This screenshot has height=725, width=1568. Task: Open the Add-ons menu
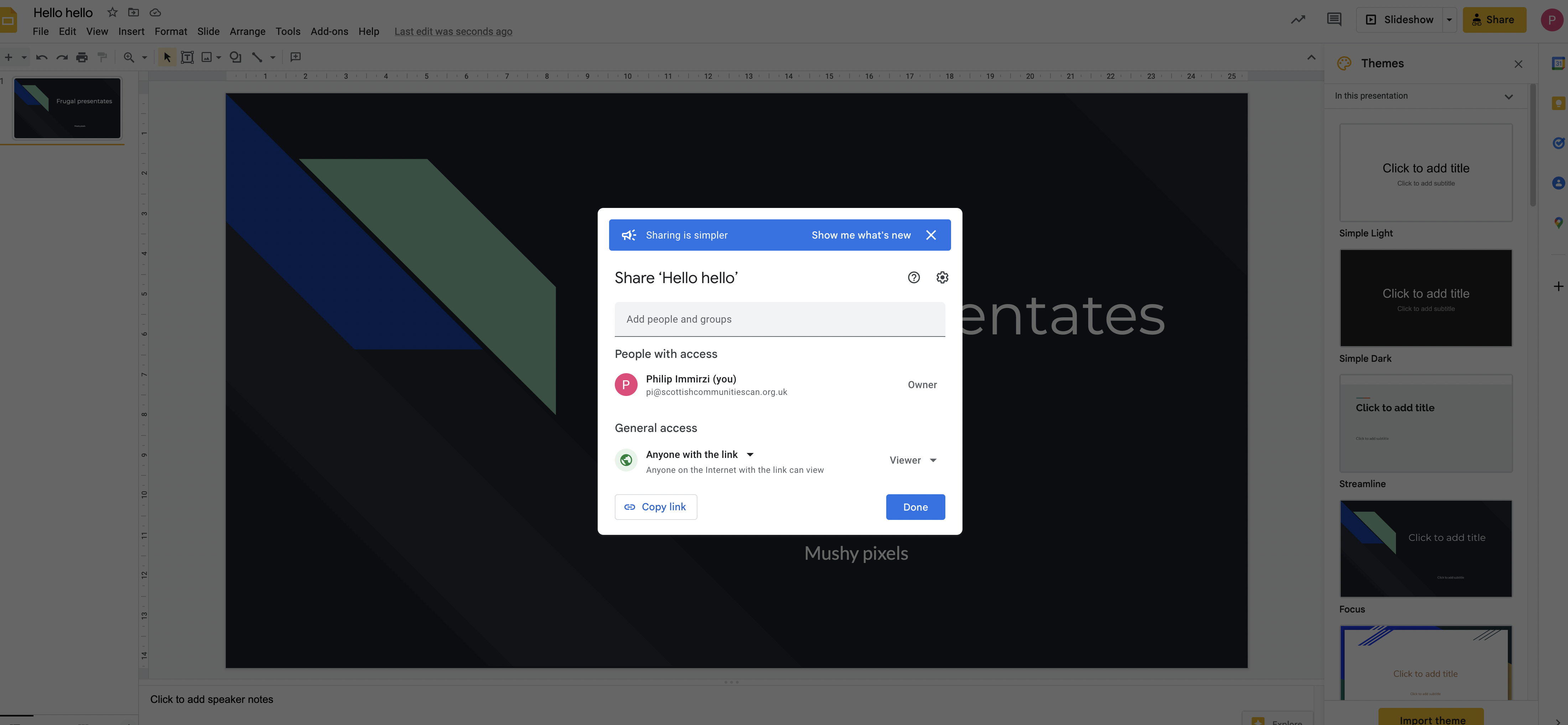[329, 31]
